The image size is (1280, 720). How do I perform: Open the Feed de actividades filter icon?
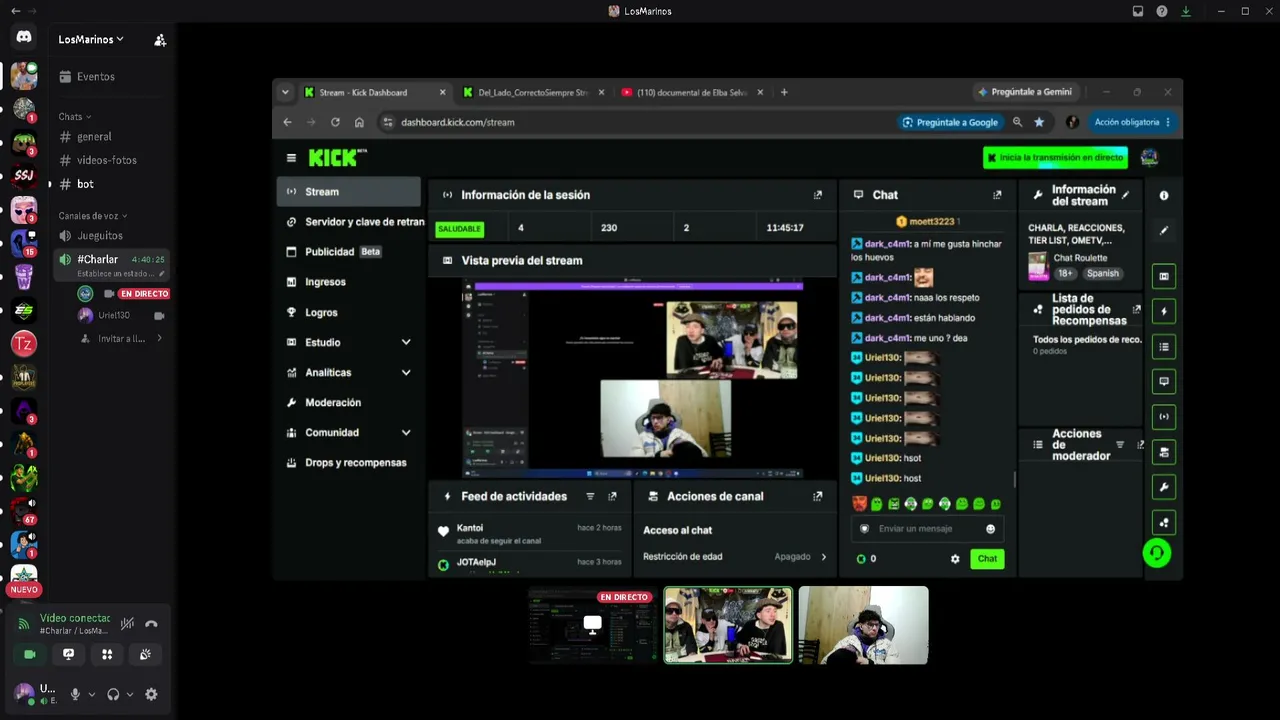[590, 496]
